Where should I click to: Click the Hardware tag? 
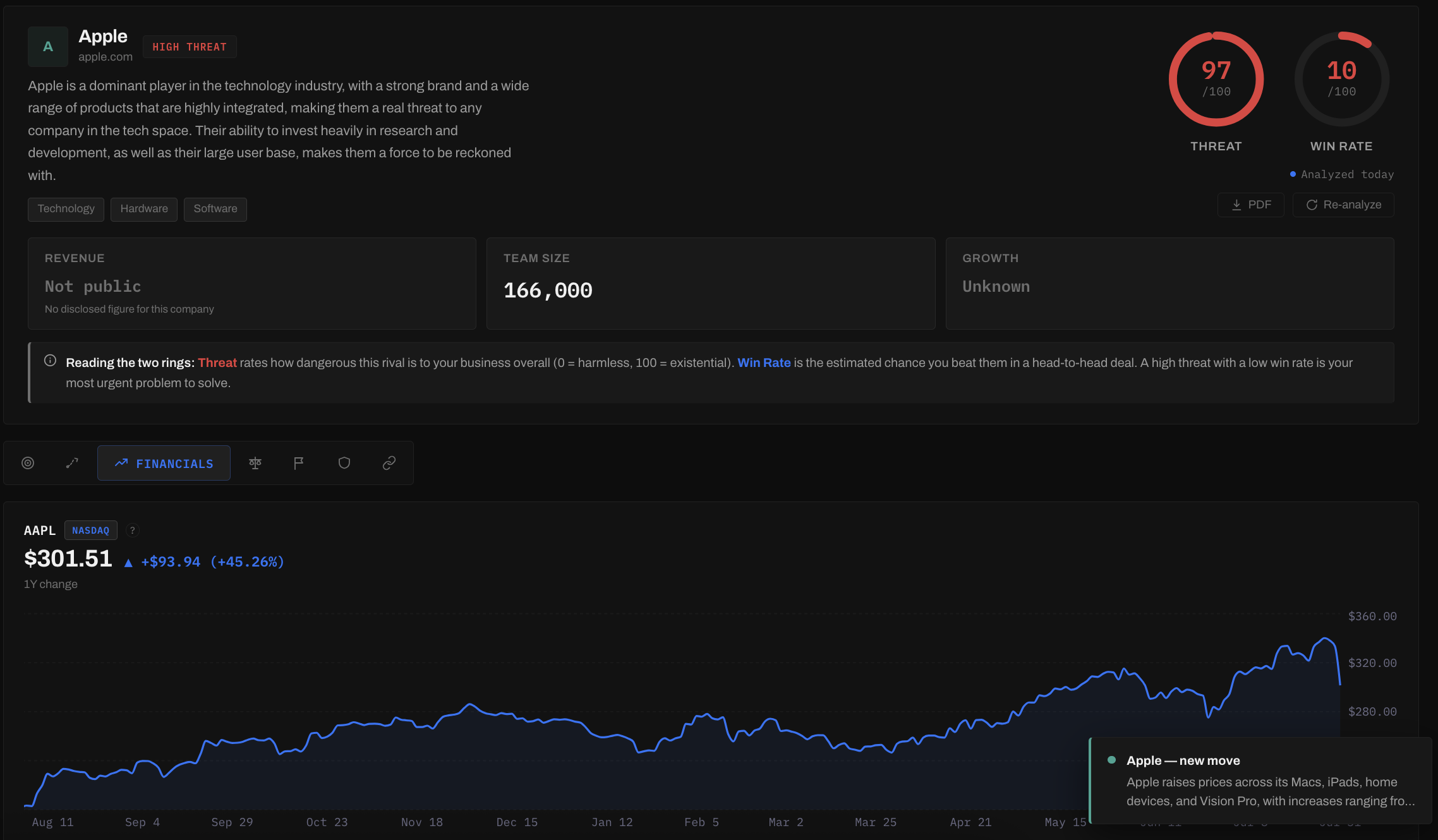pos(144,209)
